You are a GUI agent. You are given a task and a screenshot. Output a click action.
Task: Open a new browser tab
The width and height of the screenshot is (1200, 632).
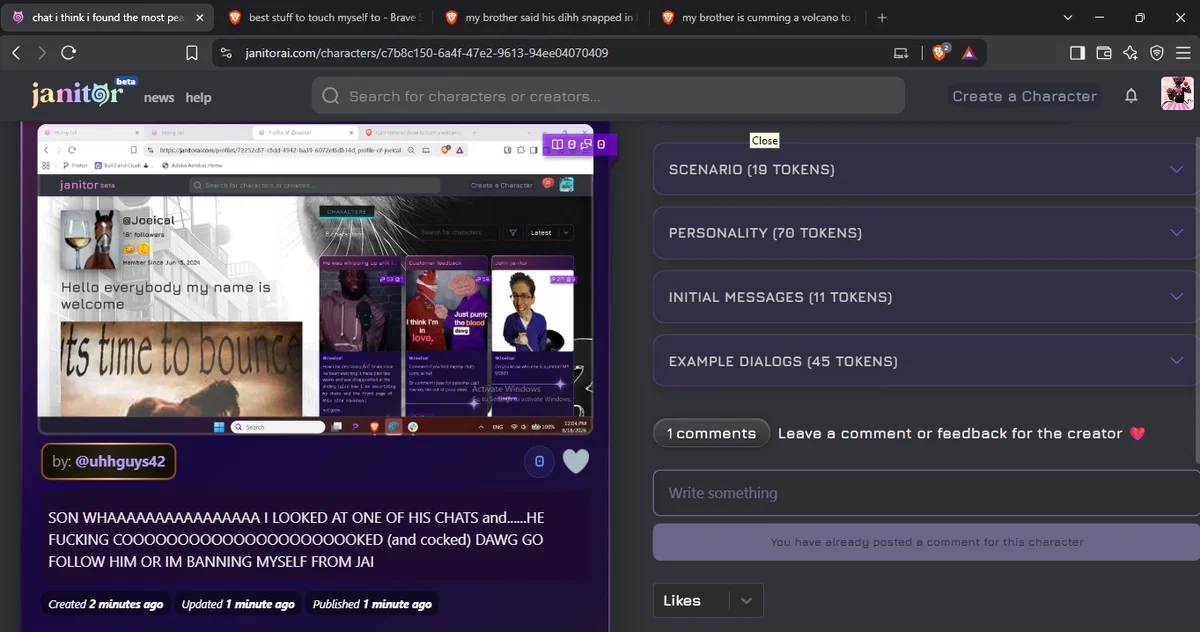881,18
